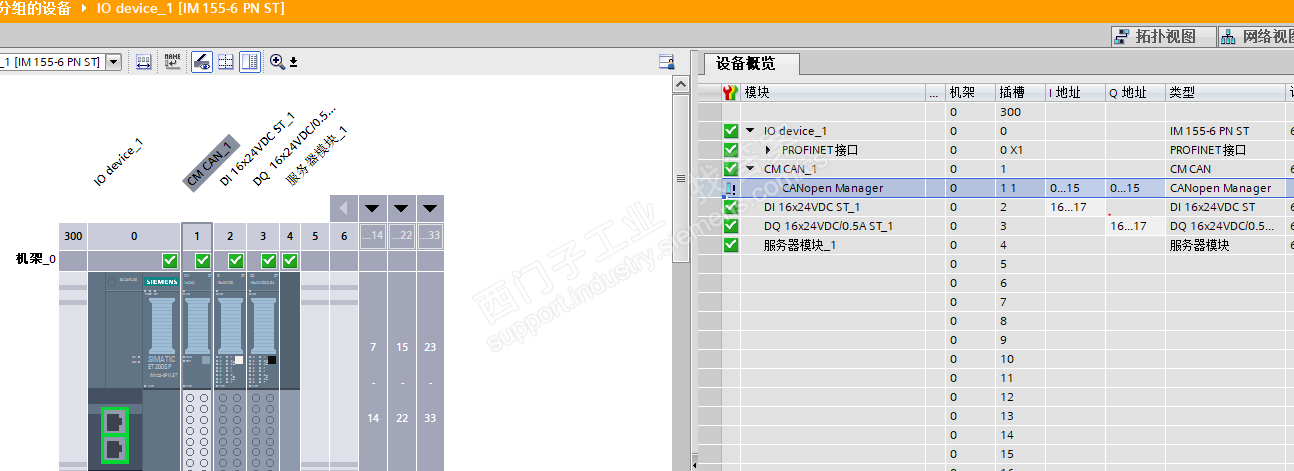
Task: Click status icon in table header row
Action: pos(730,93)
